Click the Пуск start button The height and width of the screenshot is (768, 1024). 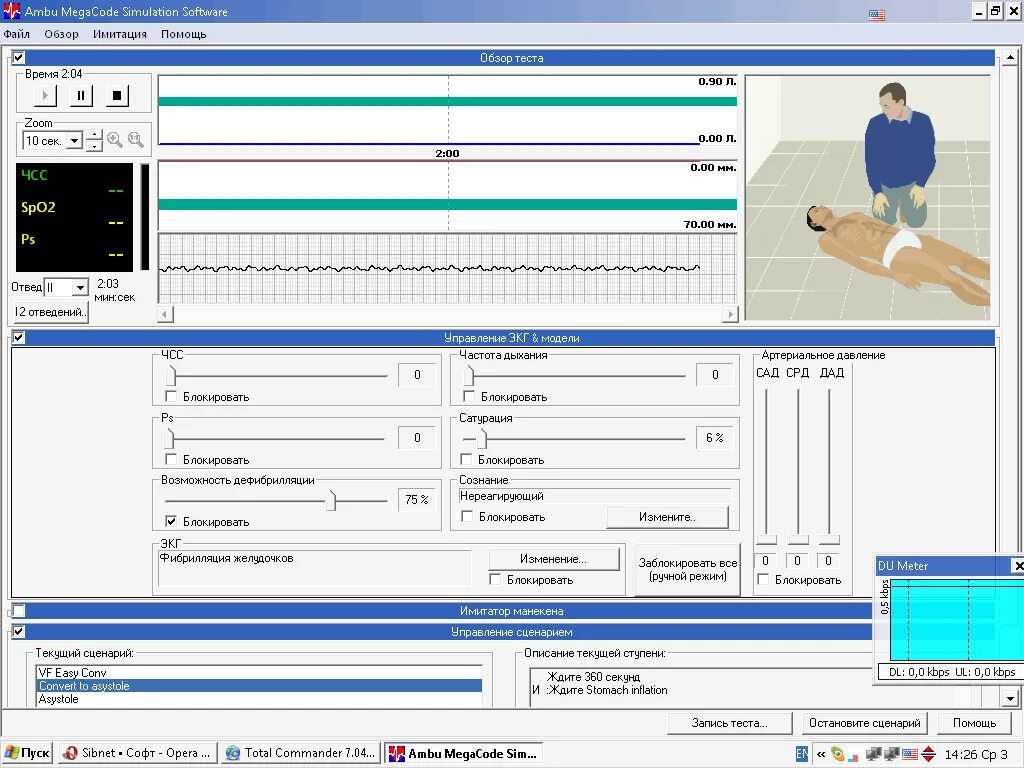27,753
